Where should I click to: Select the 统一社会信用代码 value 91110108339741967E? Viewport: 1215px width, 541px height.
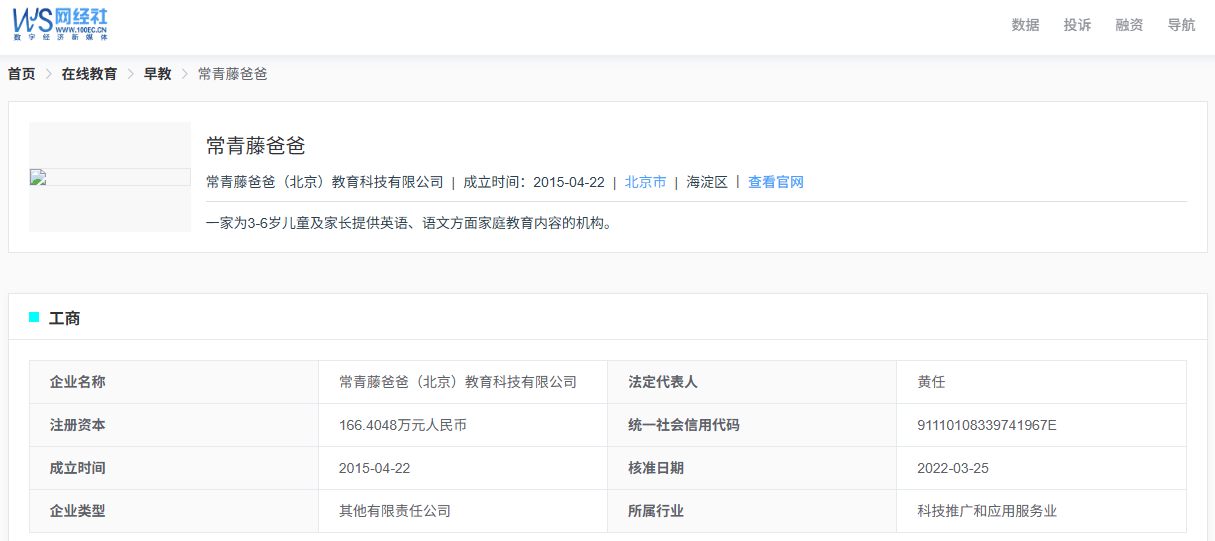point(987,425)
